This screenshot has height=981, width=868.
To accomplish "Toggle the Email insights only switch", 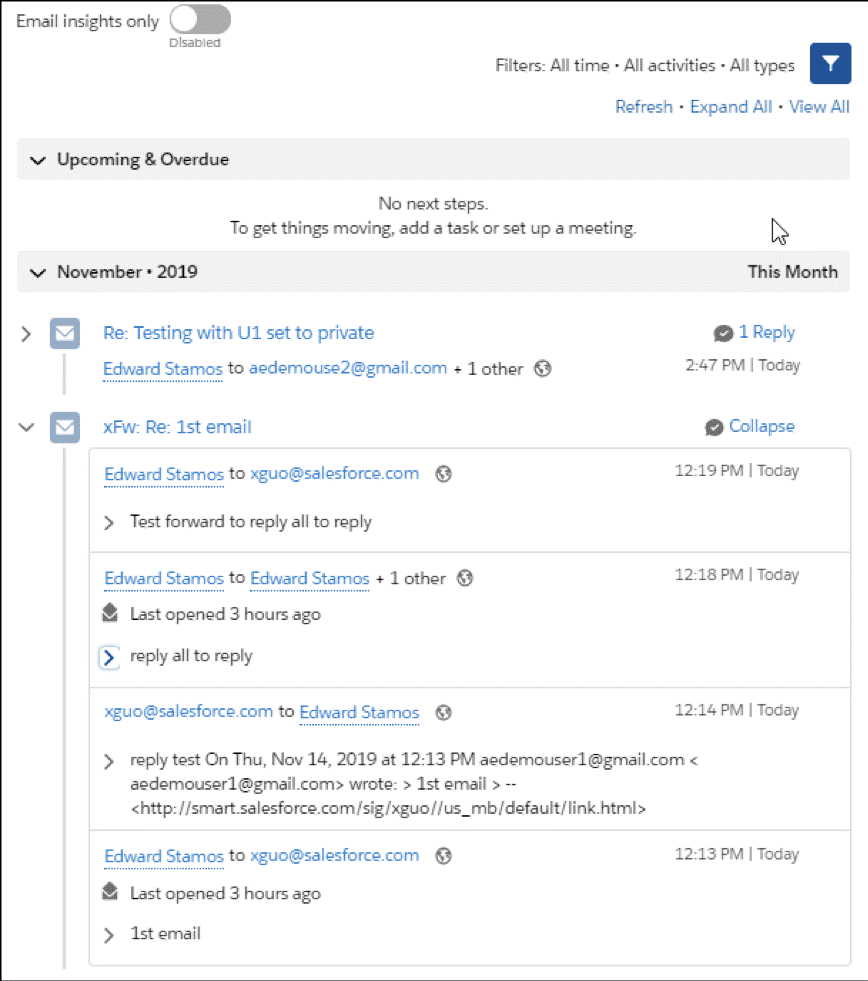I will (200, 20).
